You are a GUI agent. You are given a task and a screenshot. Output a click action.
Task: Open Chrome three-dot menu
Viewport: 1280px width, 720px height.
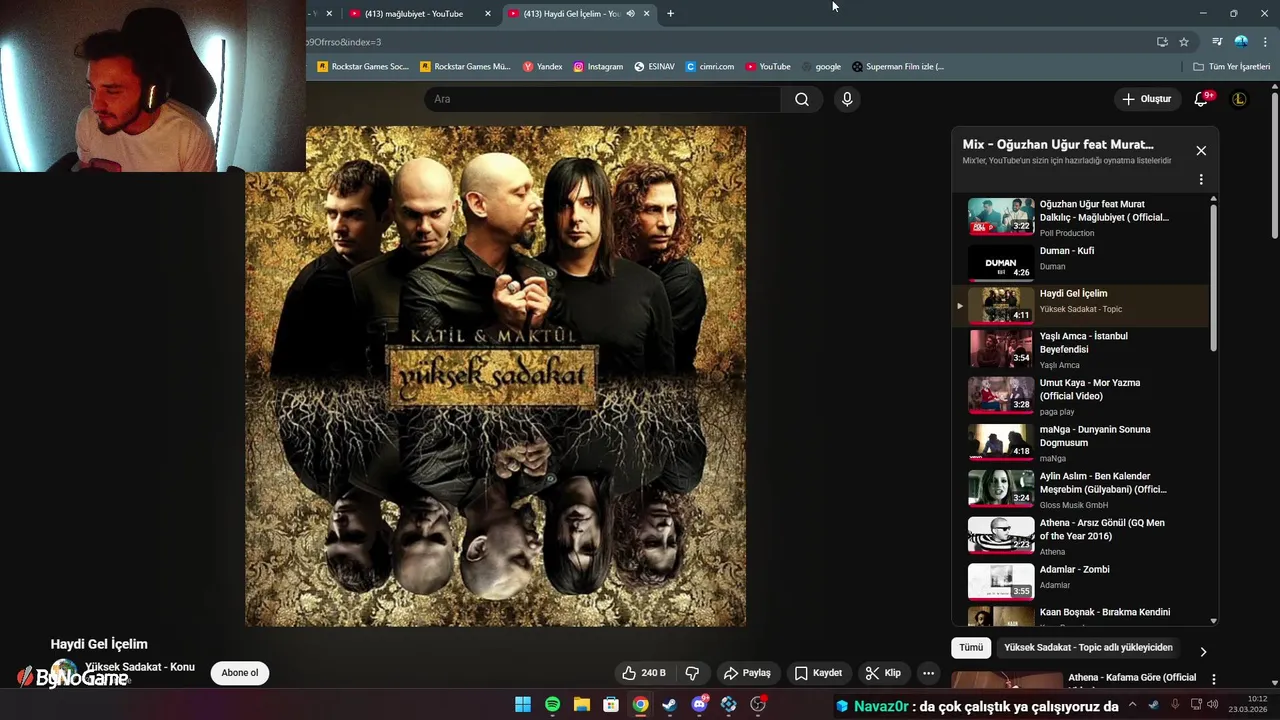click(1265, 42)
